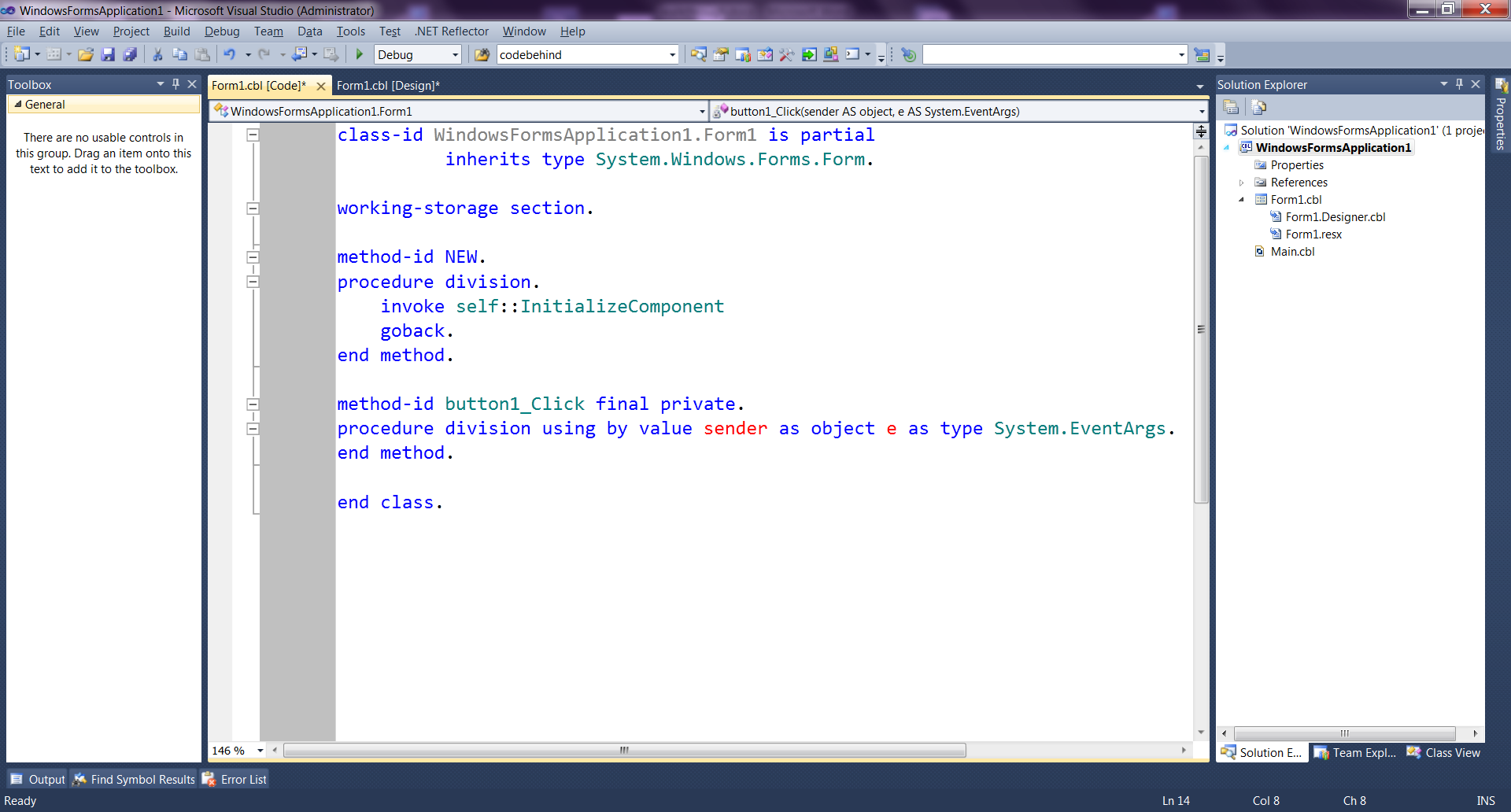Click the Find in Files icon
The width and height of the screenshot is (1511, 812).
point(482,54)
